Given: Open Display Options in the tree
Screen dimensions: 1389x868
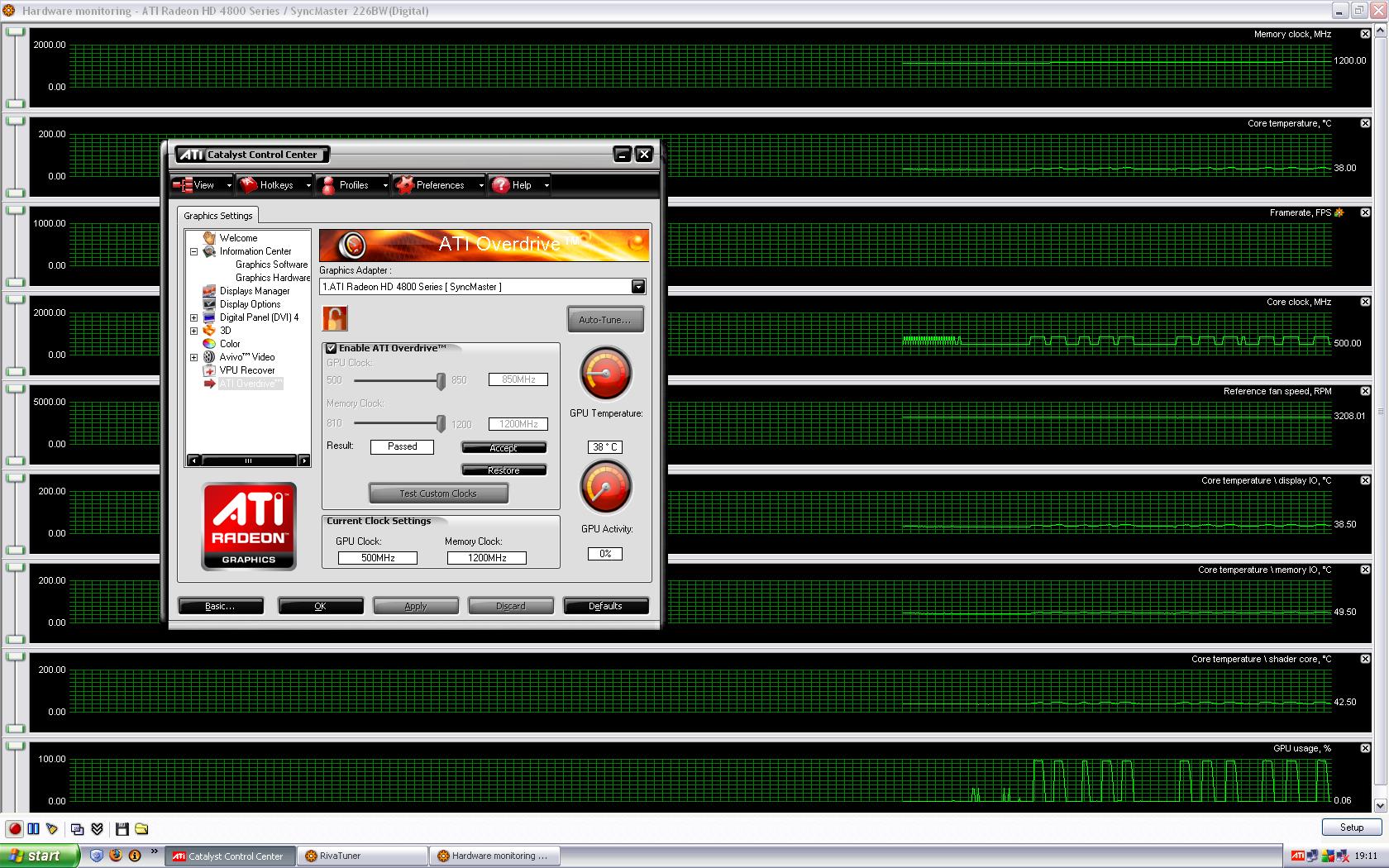Looking at the screenshot, I should point(250,304).
